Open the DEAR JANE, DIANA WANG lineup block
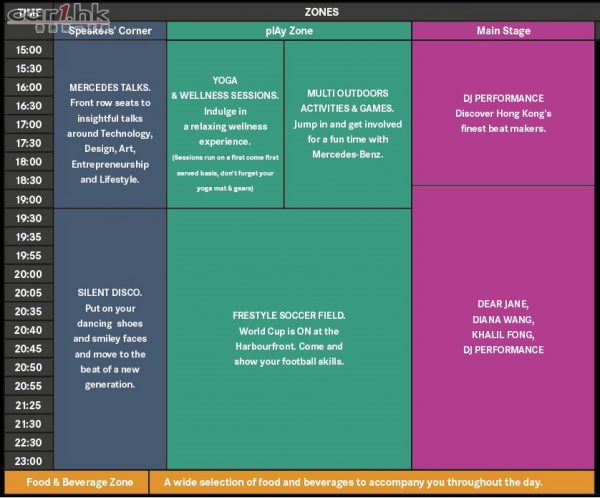 pyautogui.click(x=503, y=328)
